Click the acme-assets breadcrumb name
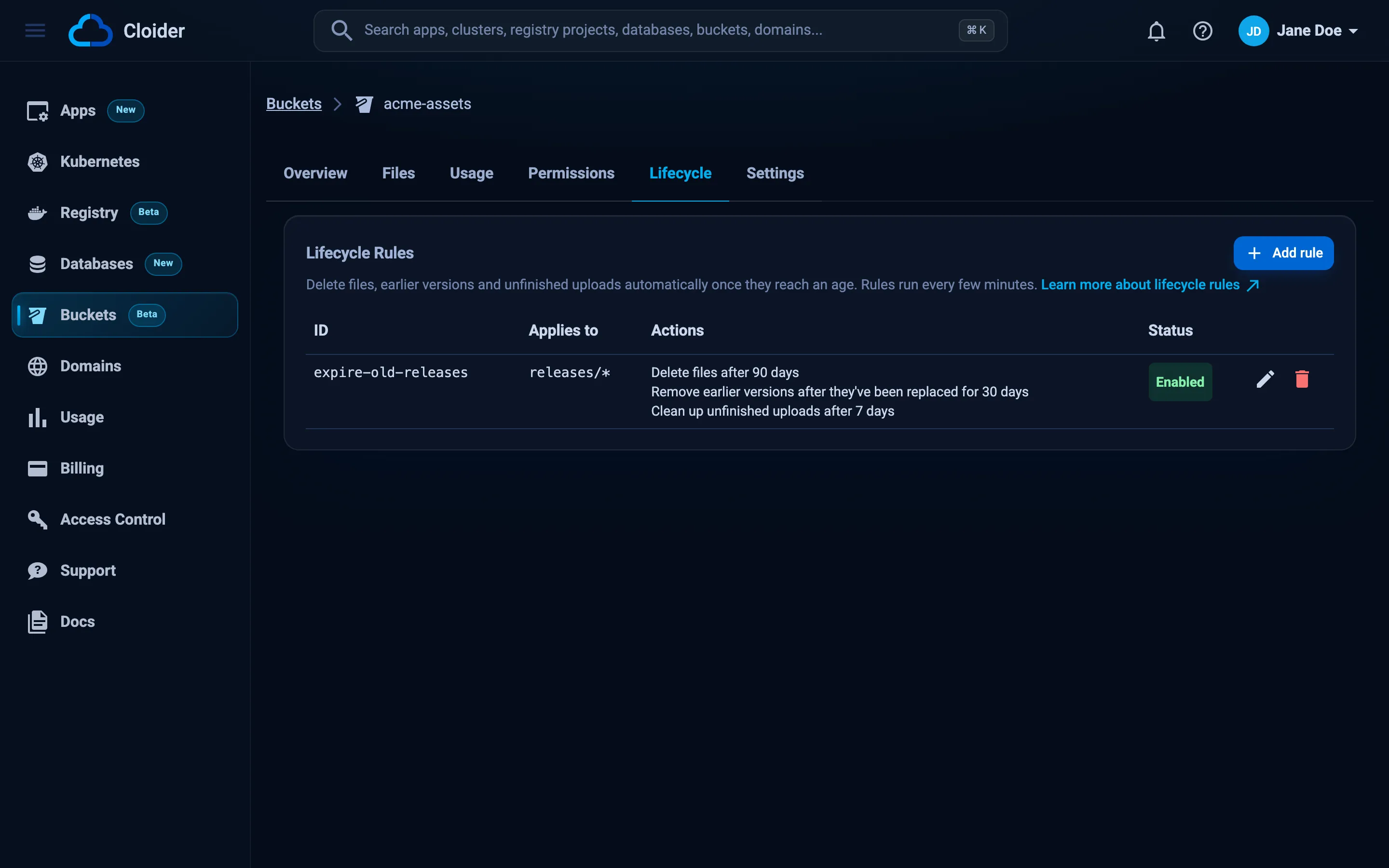The width and height of the screenshot is (1389, 868). (x=427, y=104)
